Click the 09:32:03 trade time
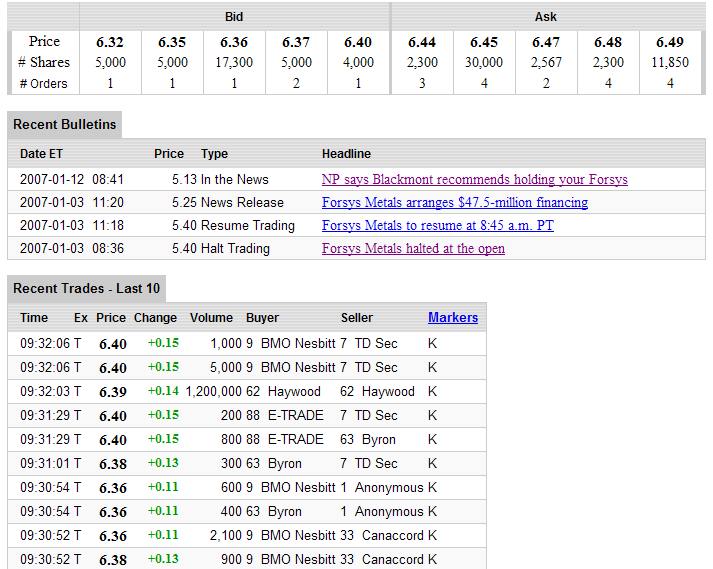Viewport: 713px width, 569px height. pyautogui.click(x=45, y=392)
